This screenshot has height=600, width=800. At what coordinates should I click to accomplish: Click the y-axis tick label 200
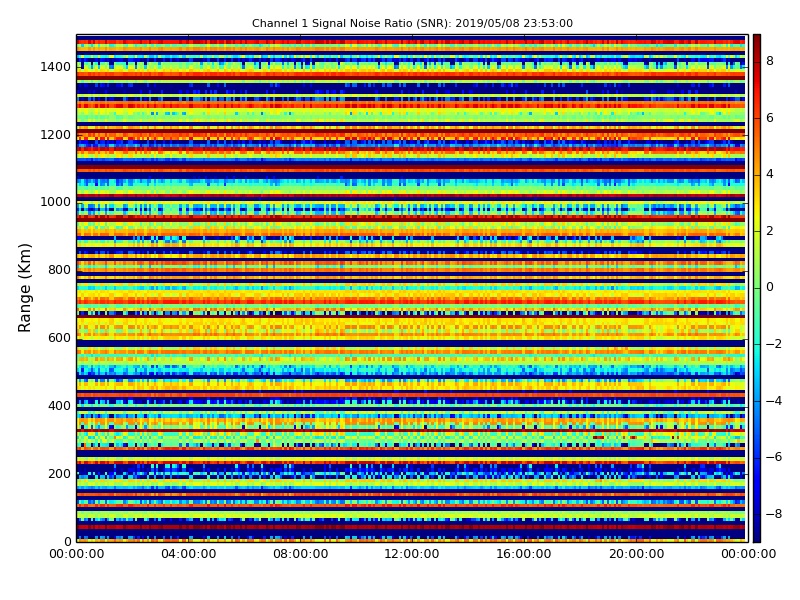[x=60, y=473]
